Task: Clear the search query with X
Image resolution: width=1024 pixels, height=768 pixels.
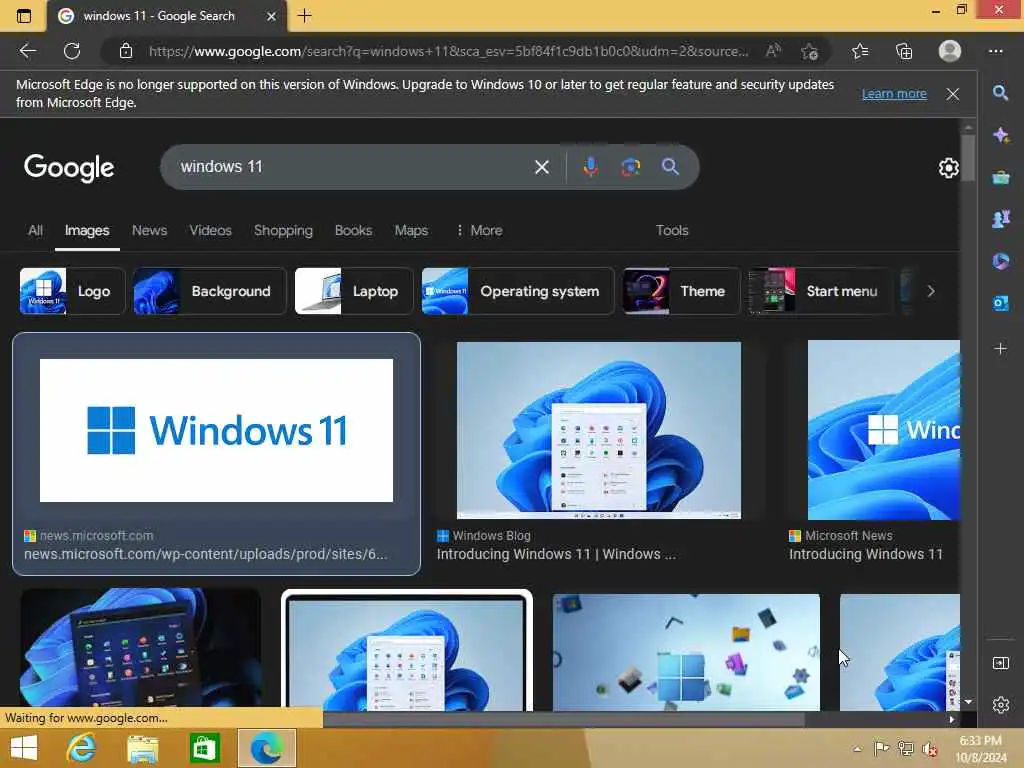Action: point(541,167)
